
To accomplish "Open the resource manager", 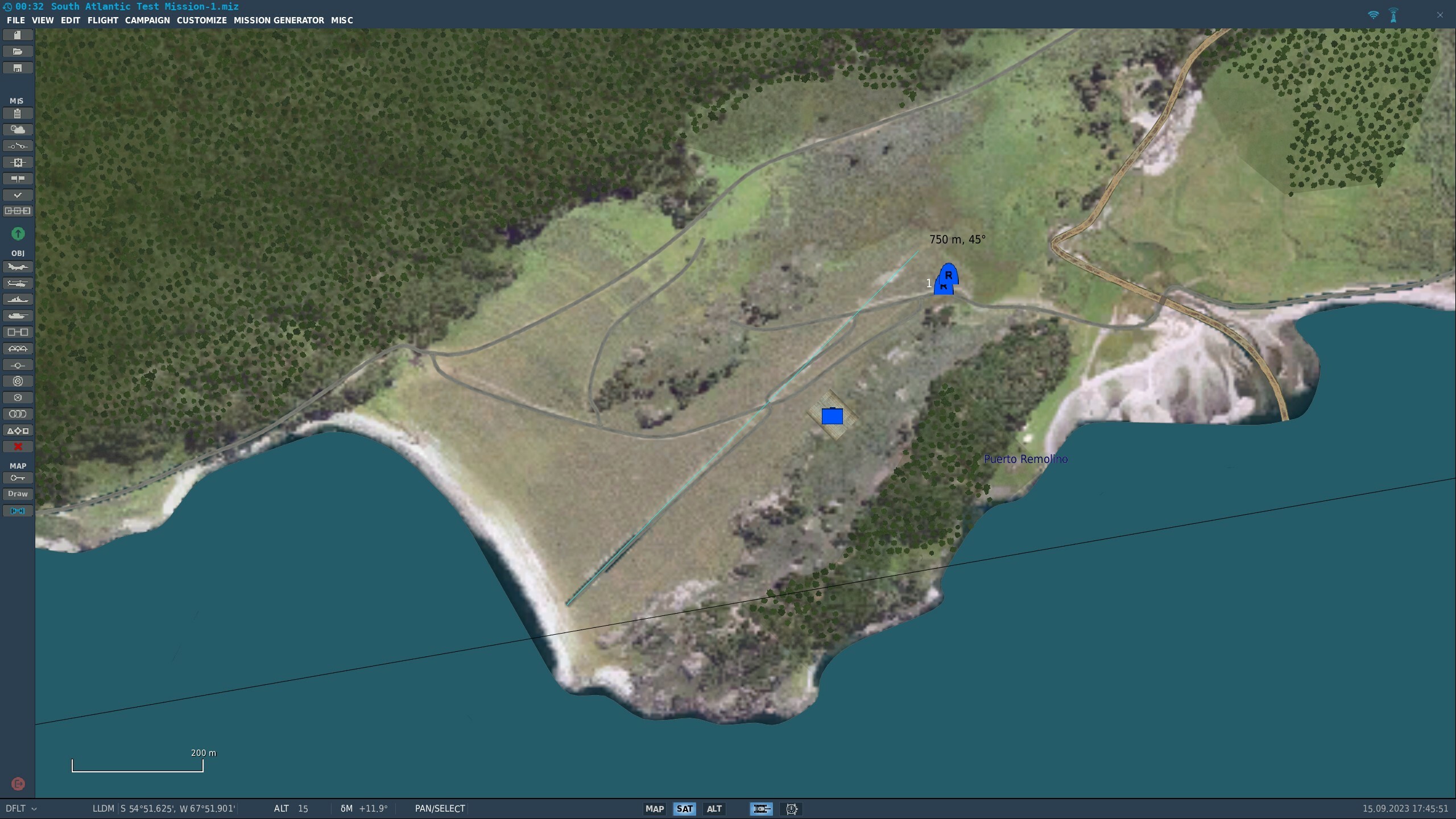I will [x=18, y=211].
